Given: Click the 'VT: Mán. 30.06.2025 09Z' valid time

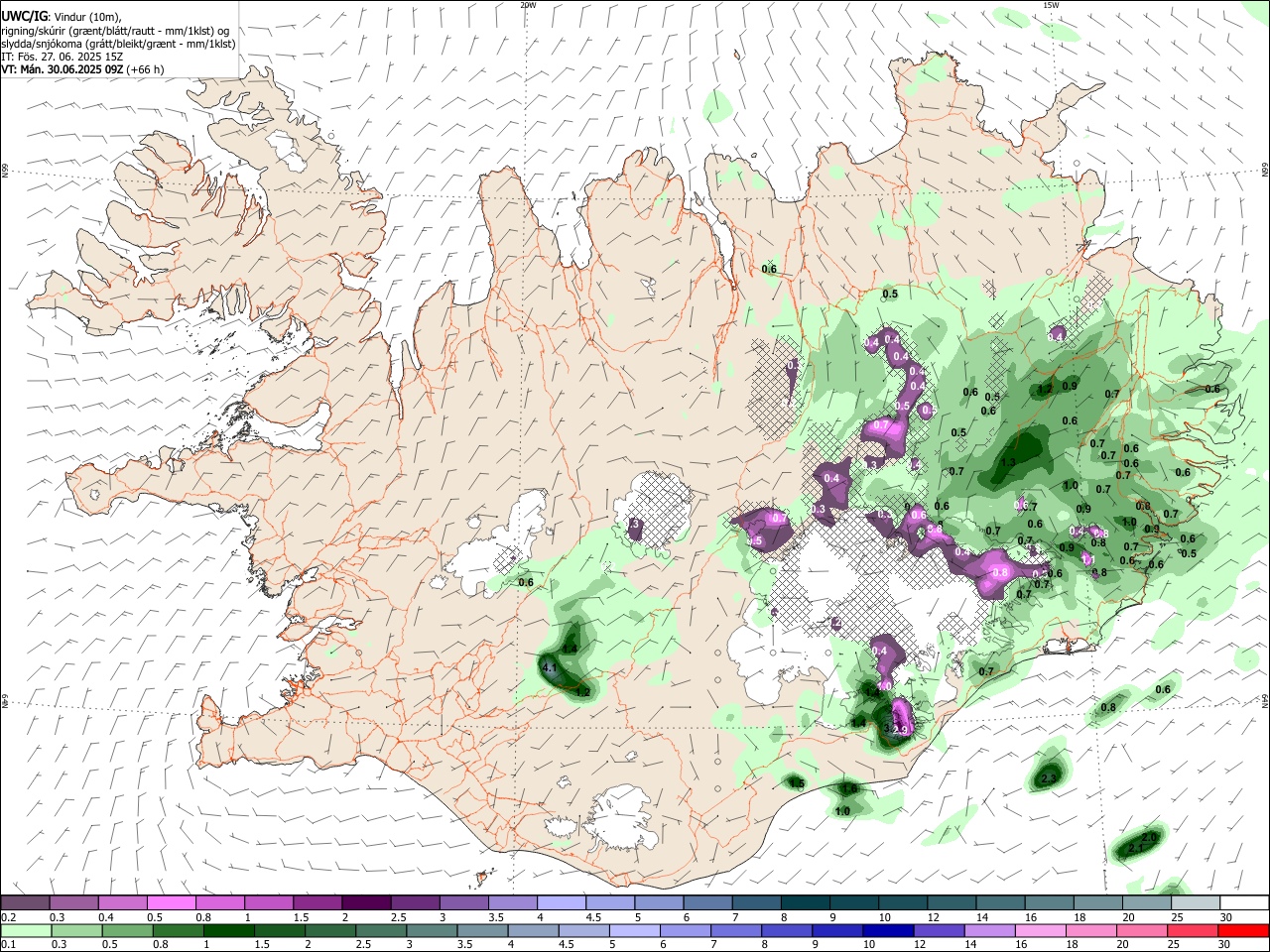Looking at the screenshot, I should 62,69.
